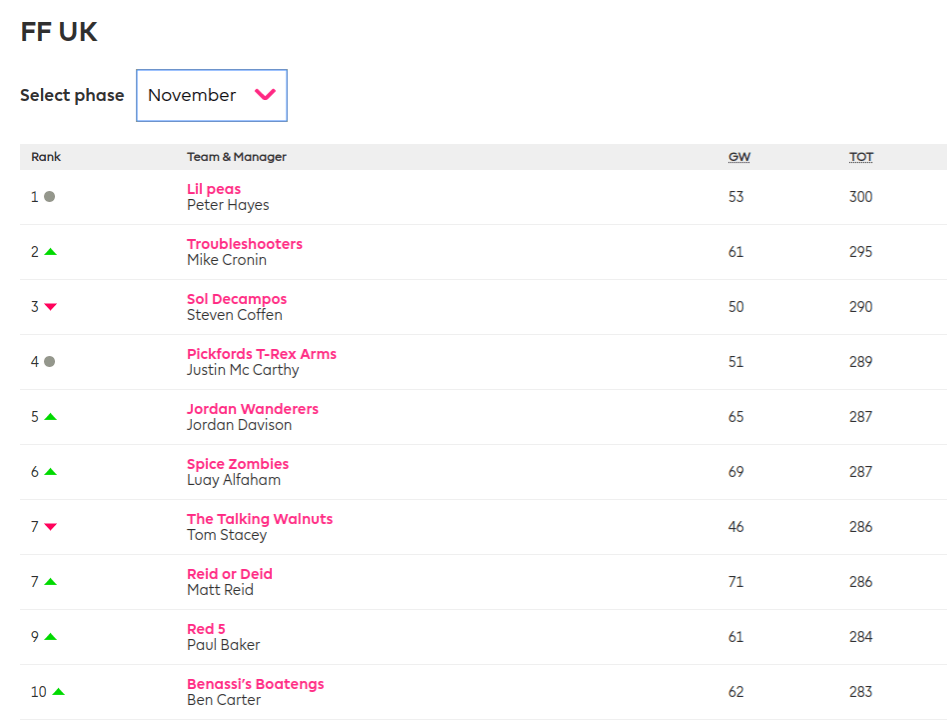Click the pink chevron in the phase selector
947x720 pixels.
(x=265, y=95)
